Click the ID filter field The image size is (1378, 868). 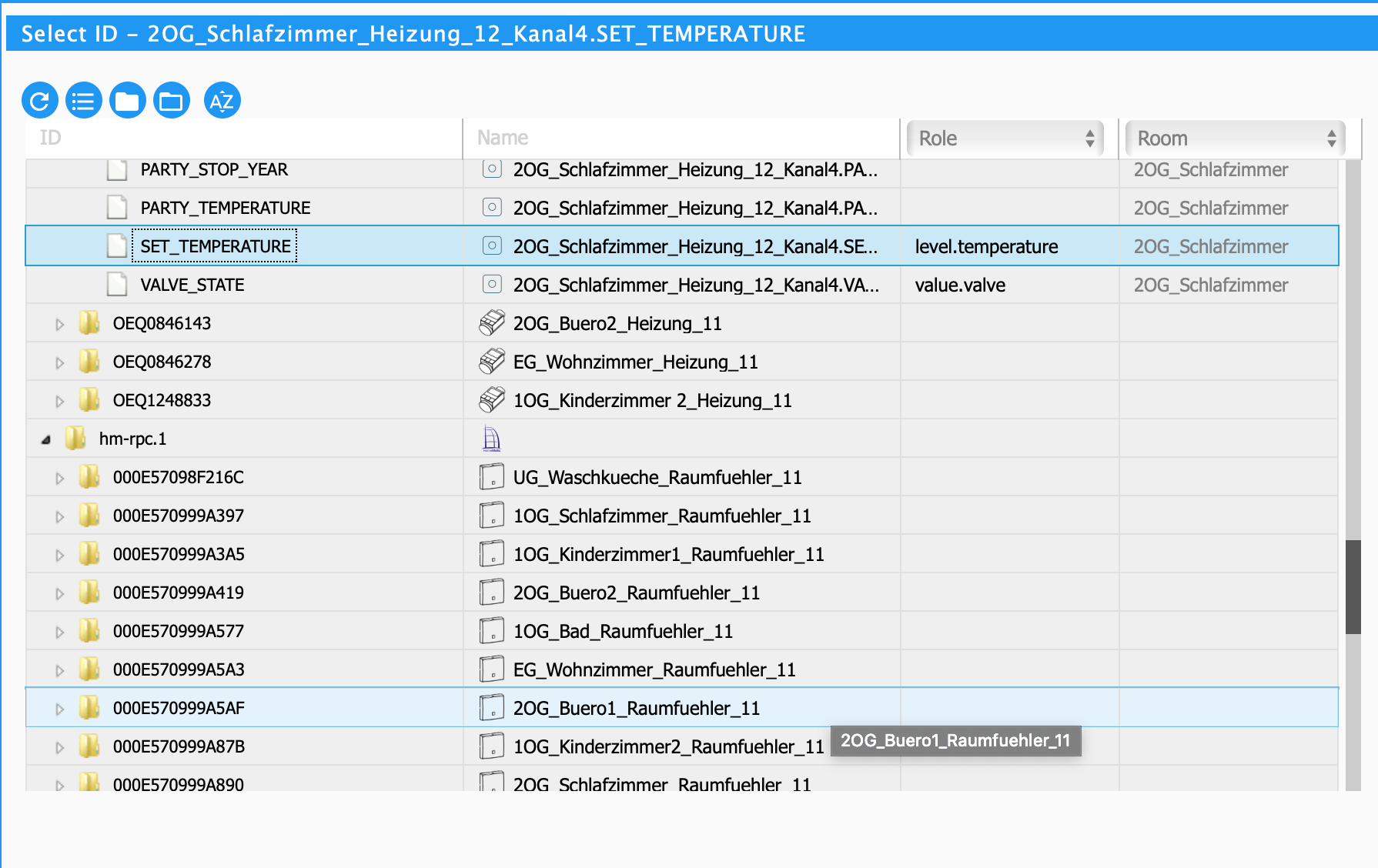tap(244, 138)
